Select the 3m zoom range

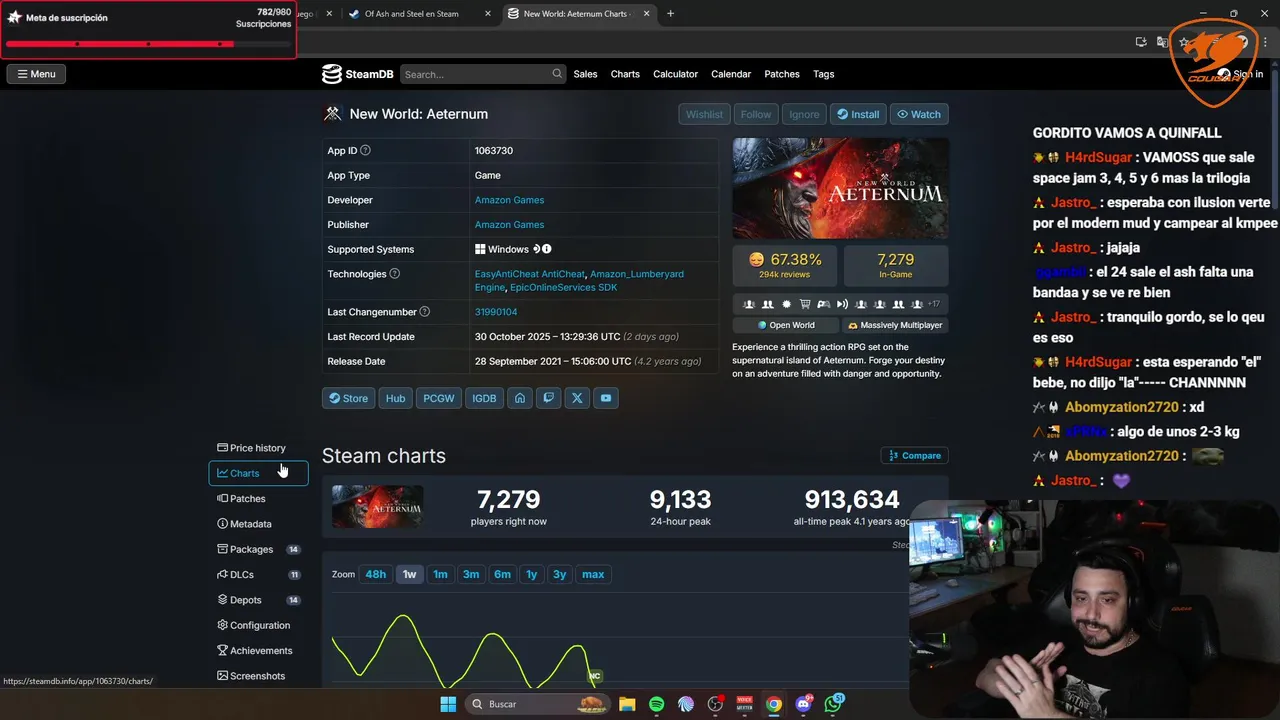[x=471, y=574]
